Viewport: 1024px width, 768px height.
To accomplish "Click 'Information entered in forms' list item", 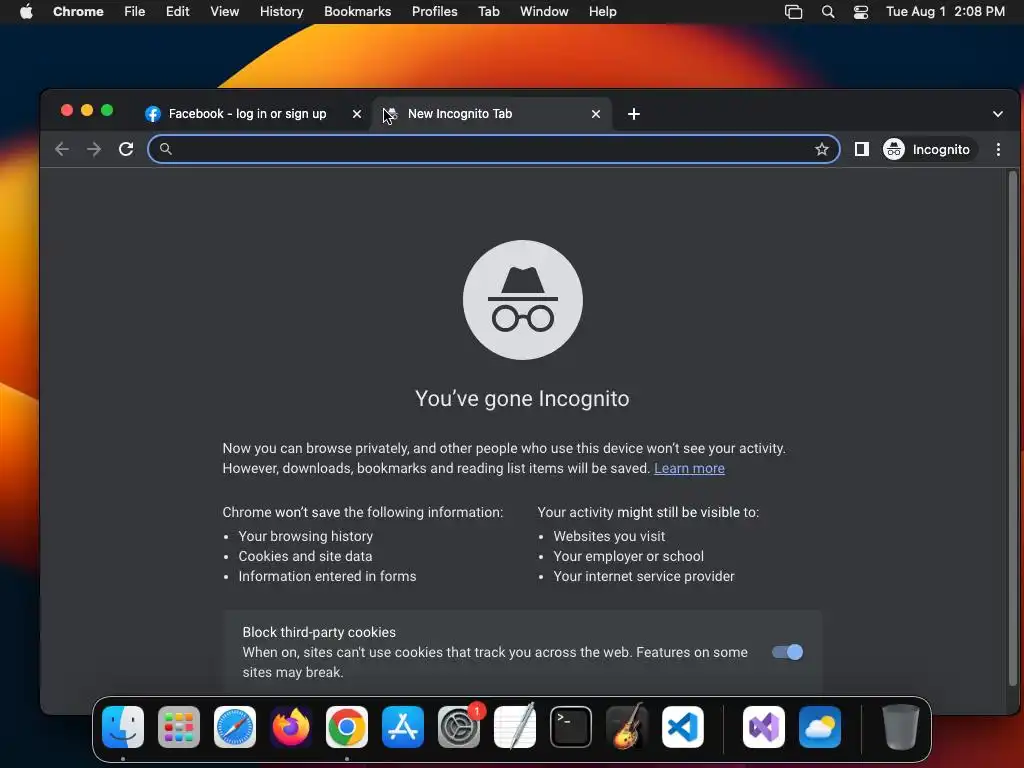I will click(x=327, y=577).
